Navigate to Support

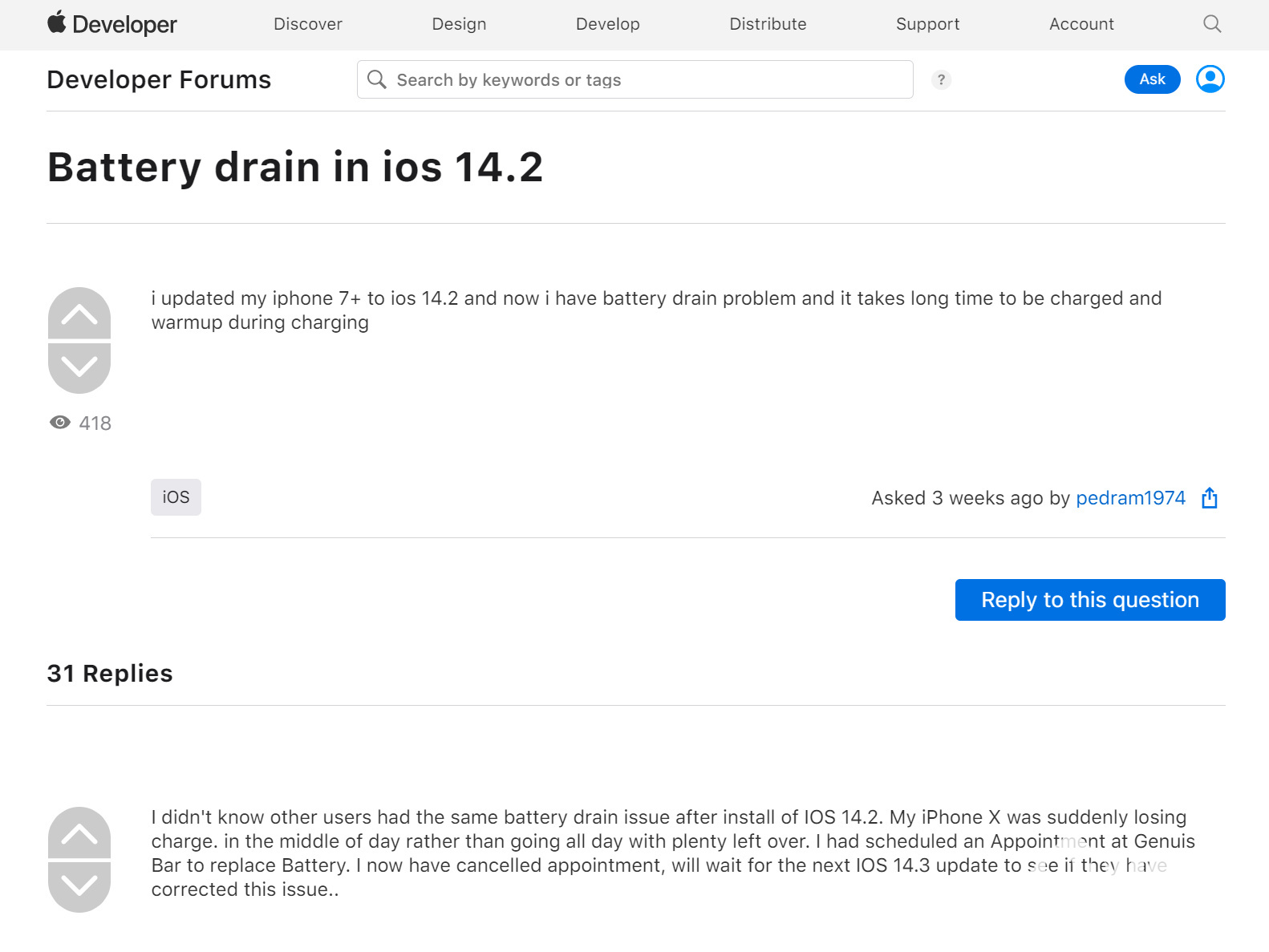(x=927, y=24)
